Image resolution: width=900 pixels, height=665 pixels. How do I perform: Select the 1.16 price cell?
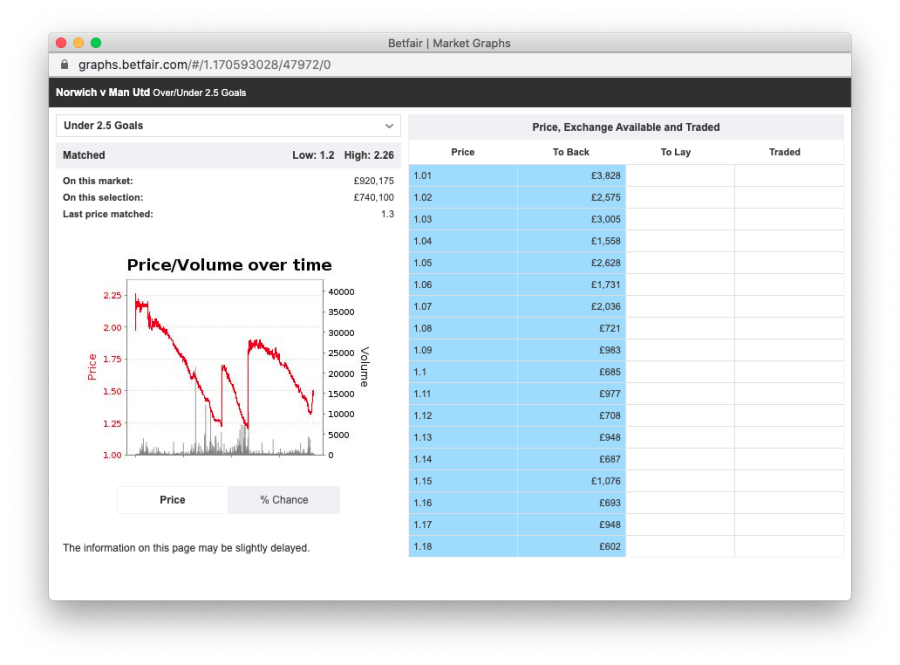click(x=463, y=503)
